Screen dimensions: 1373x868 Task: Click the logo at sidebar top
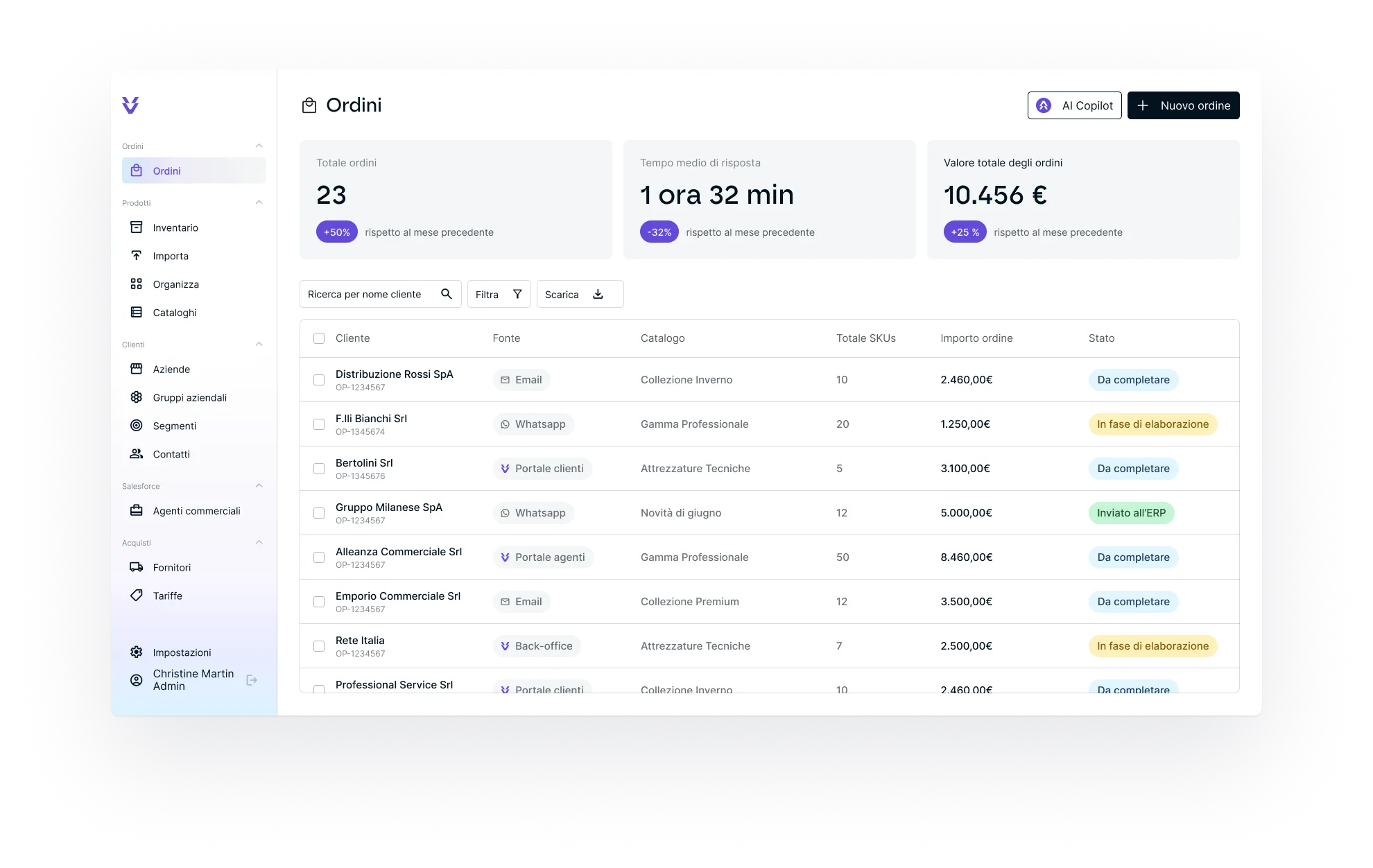point(130,105)
